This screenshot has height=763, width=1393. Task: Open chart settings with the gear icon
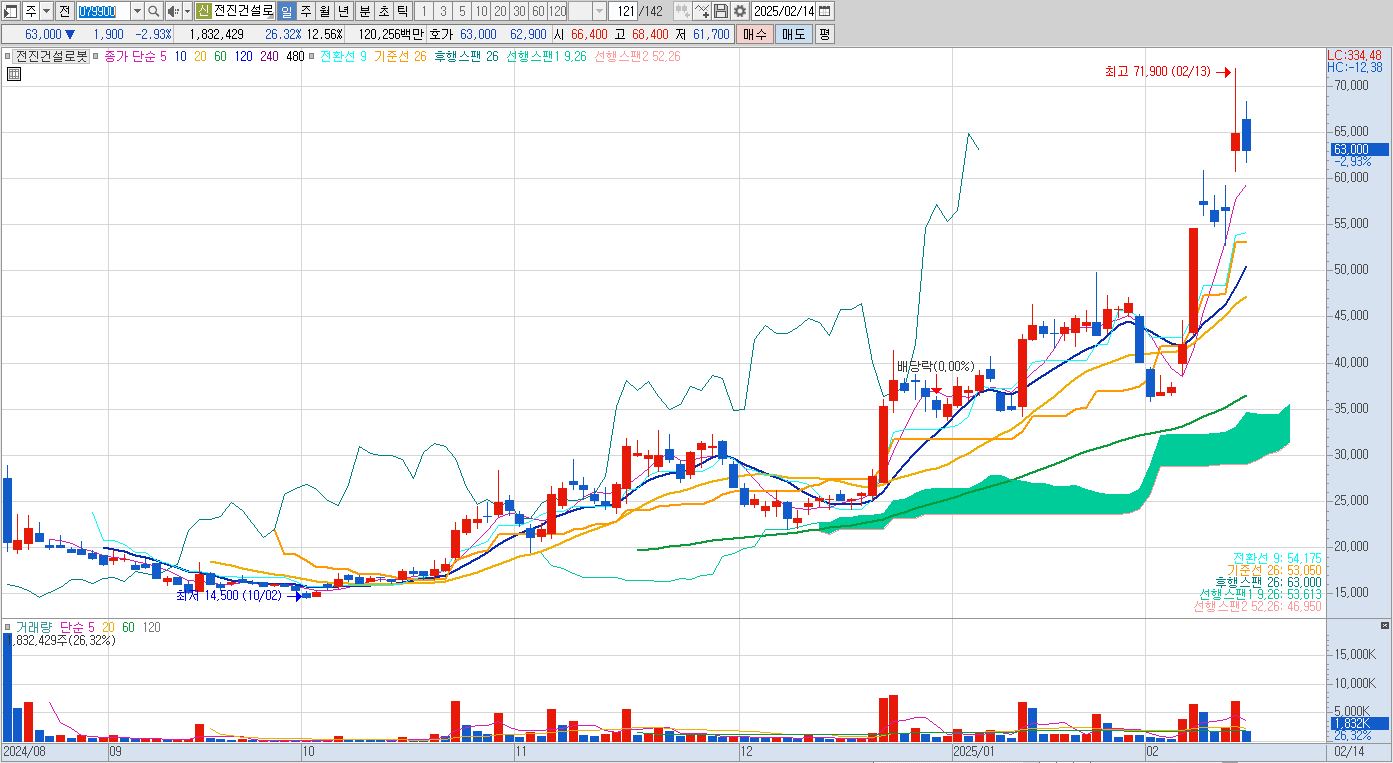[740, 11]
